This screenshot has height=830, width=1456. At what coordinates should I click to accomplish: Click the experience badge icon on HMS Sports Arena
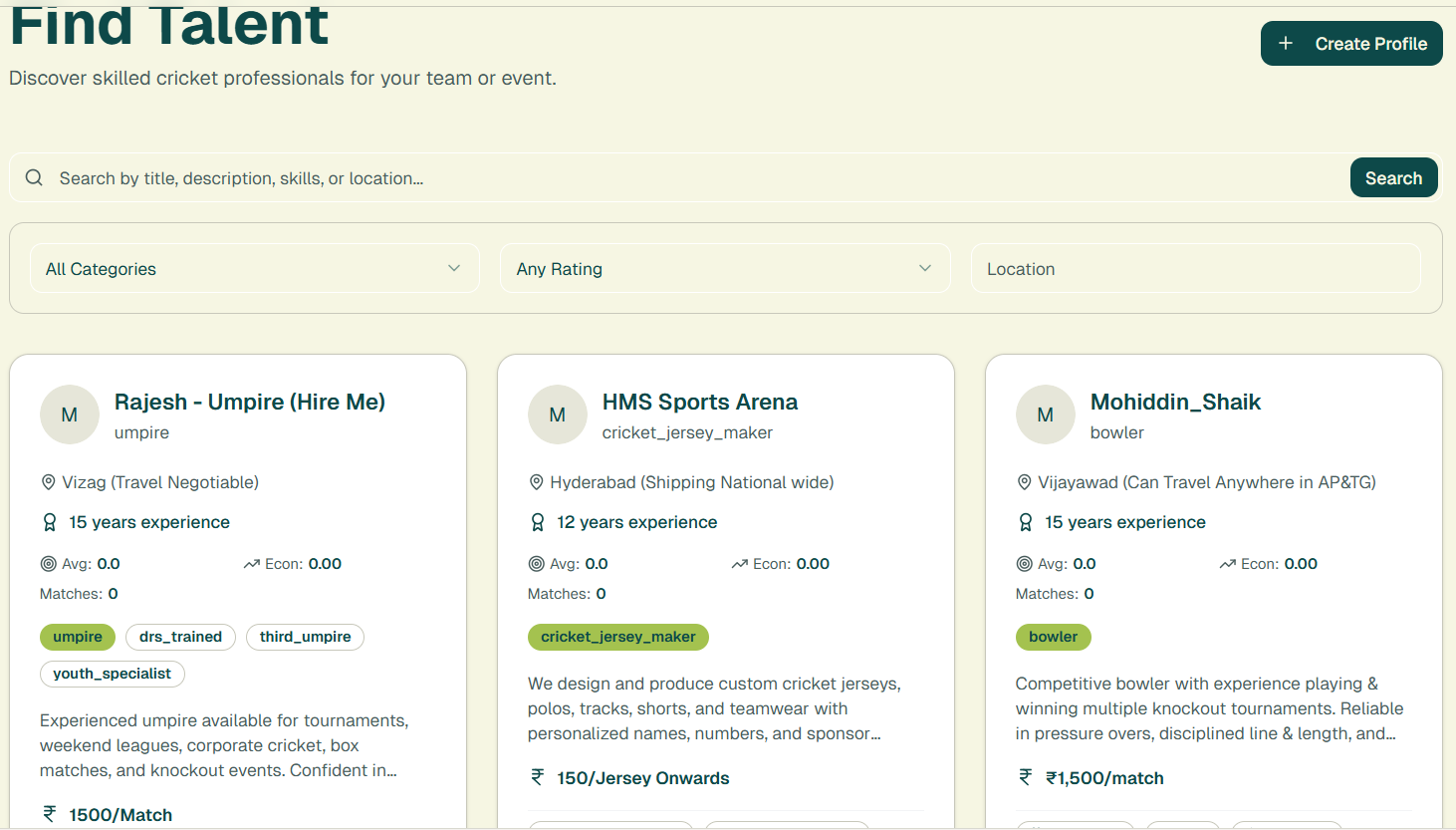[537, 521]
